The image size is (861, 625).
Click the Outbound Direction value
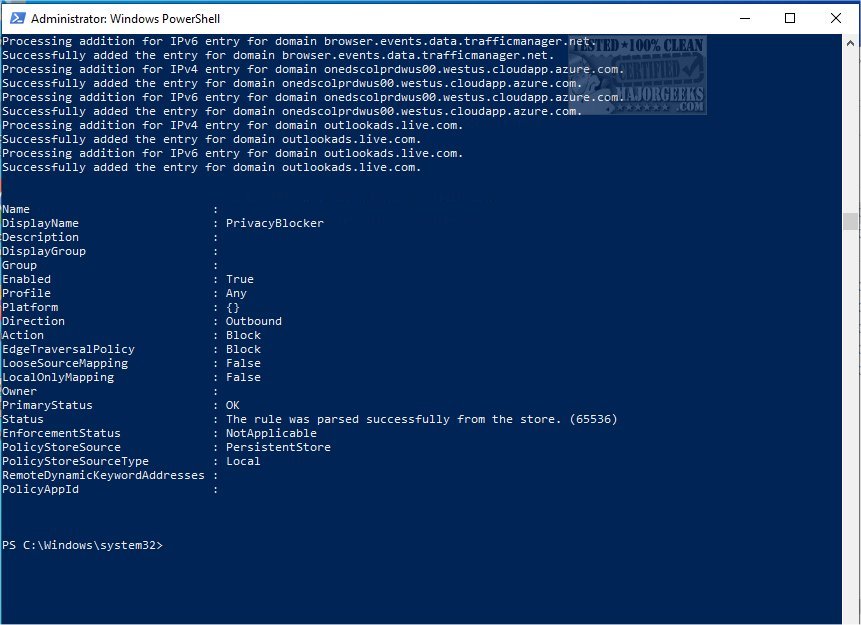tap(254, 321)
